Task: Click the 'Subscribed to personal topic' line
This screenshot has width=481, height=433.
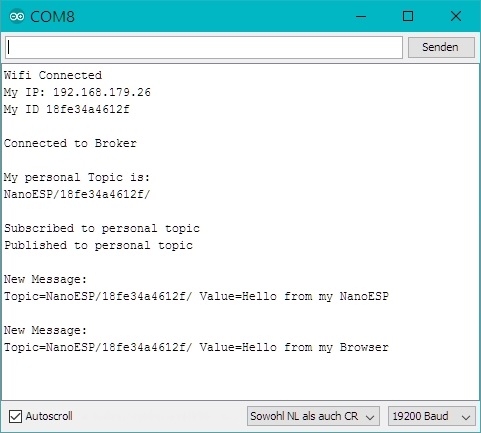Action: tap(102, 228)
